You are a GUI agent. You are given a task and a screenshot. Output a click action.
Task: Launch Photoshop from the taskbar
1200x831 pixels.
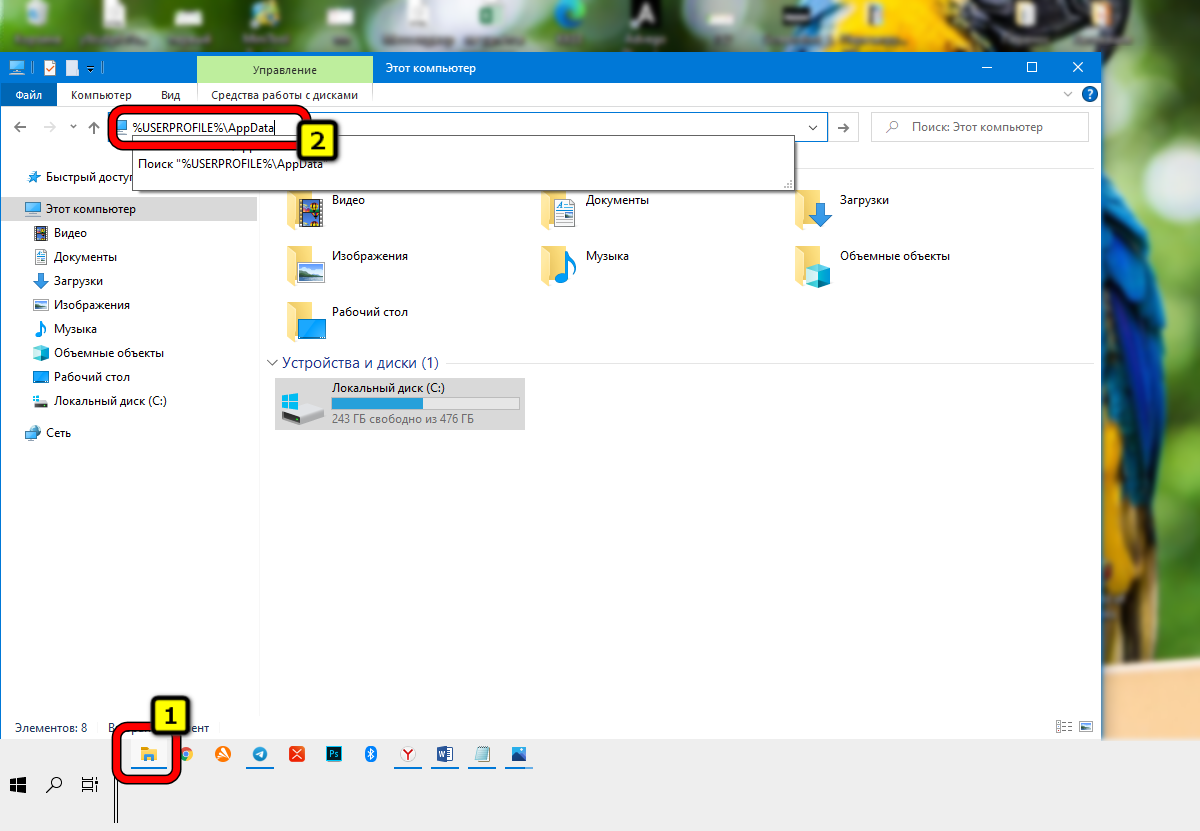point(334,755)
